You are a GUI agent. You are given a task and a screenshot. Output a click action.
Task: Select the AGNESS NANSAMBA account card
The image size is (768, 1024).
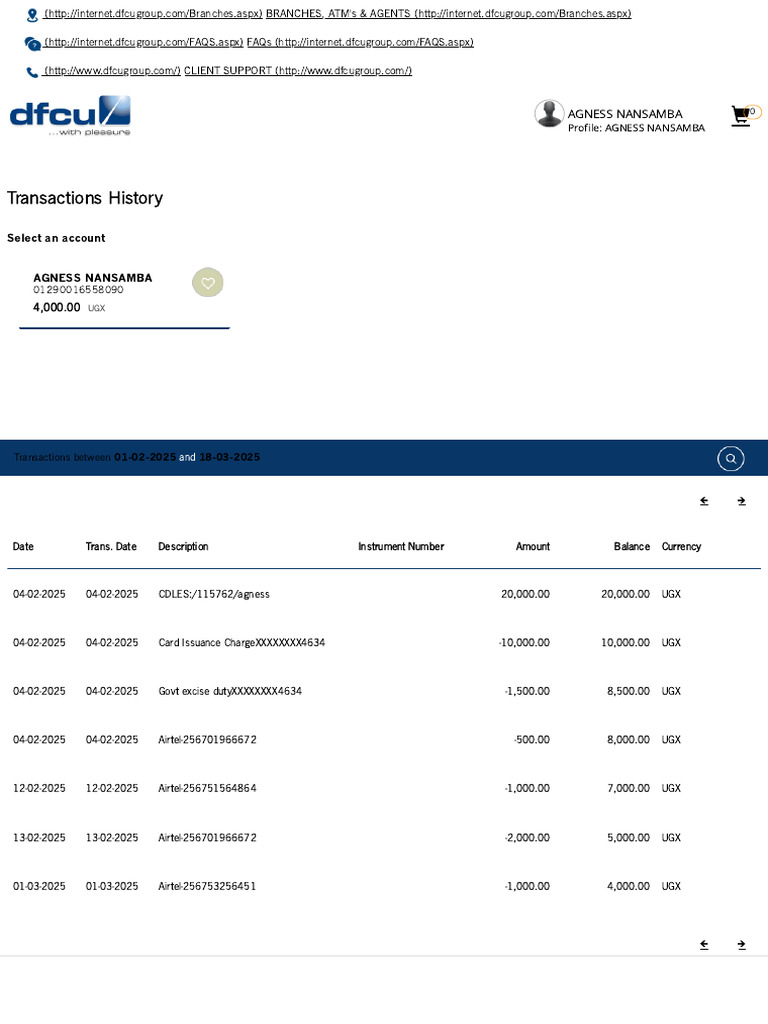[x=124, y=295]
